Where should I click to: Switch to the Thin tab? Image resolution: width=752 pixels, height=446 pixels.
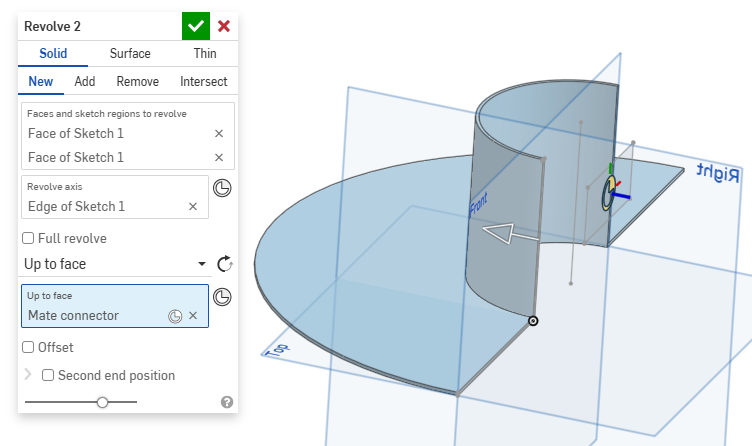pos(204,54)
